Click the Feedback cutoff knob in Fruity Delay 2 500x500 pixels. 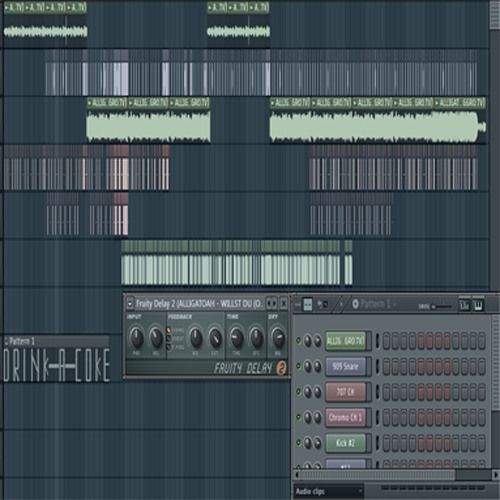[215, 337]
